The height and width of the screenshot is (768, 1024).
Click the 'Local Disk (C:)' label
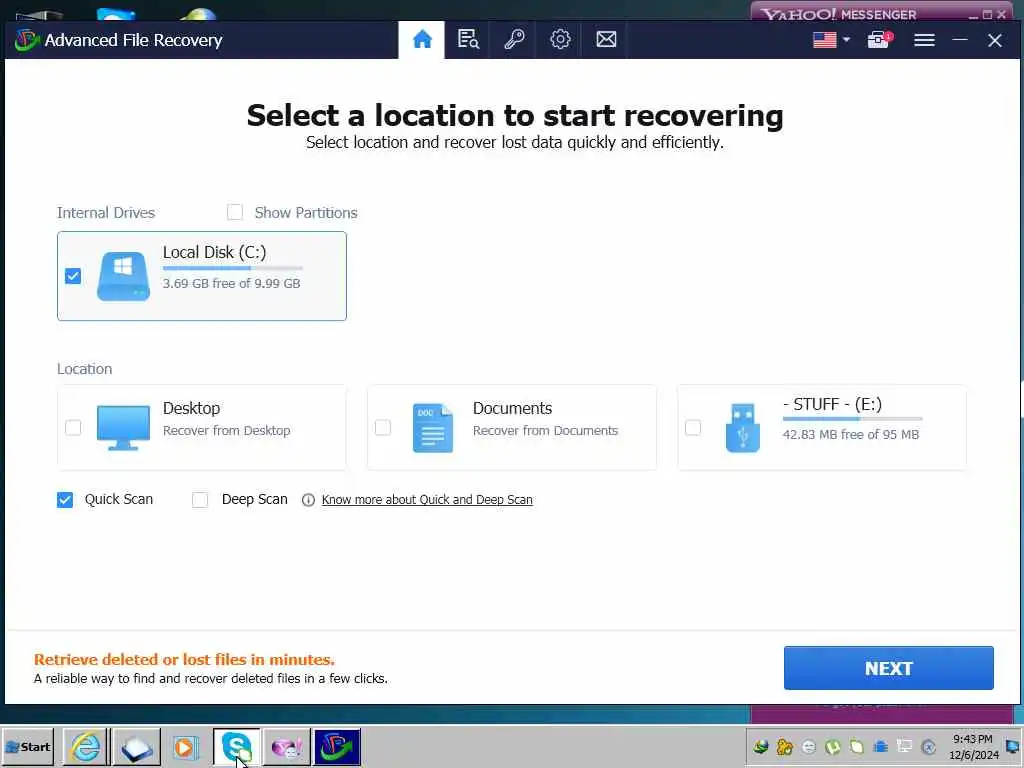click(214, 252)
